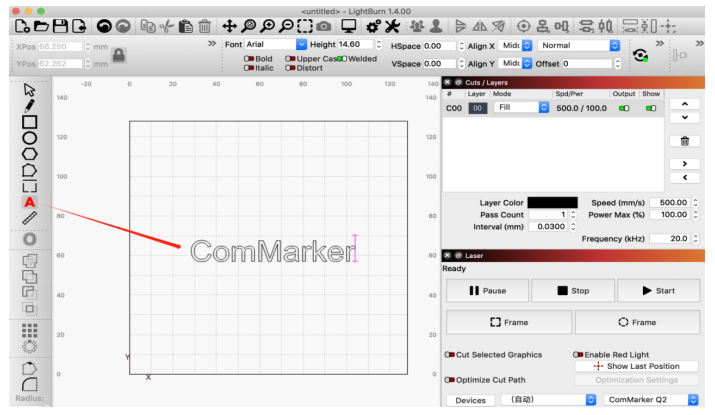
Task: Click the aspect ratio lock icon
Action: pyautogui.click(x=119, y=56)
